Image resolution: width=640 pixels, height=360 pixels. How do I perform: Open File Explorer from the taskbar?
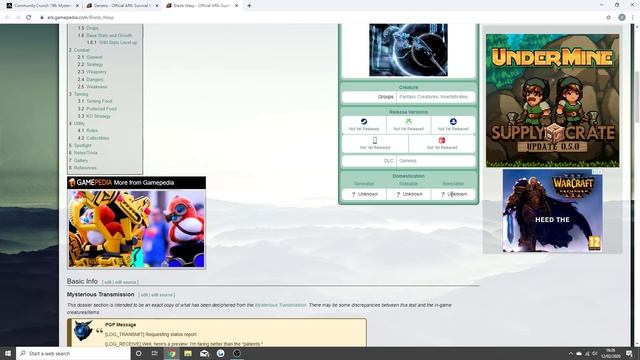coord(188,353)
